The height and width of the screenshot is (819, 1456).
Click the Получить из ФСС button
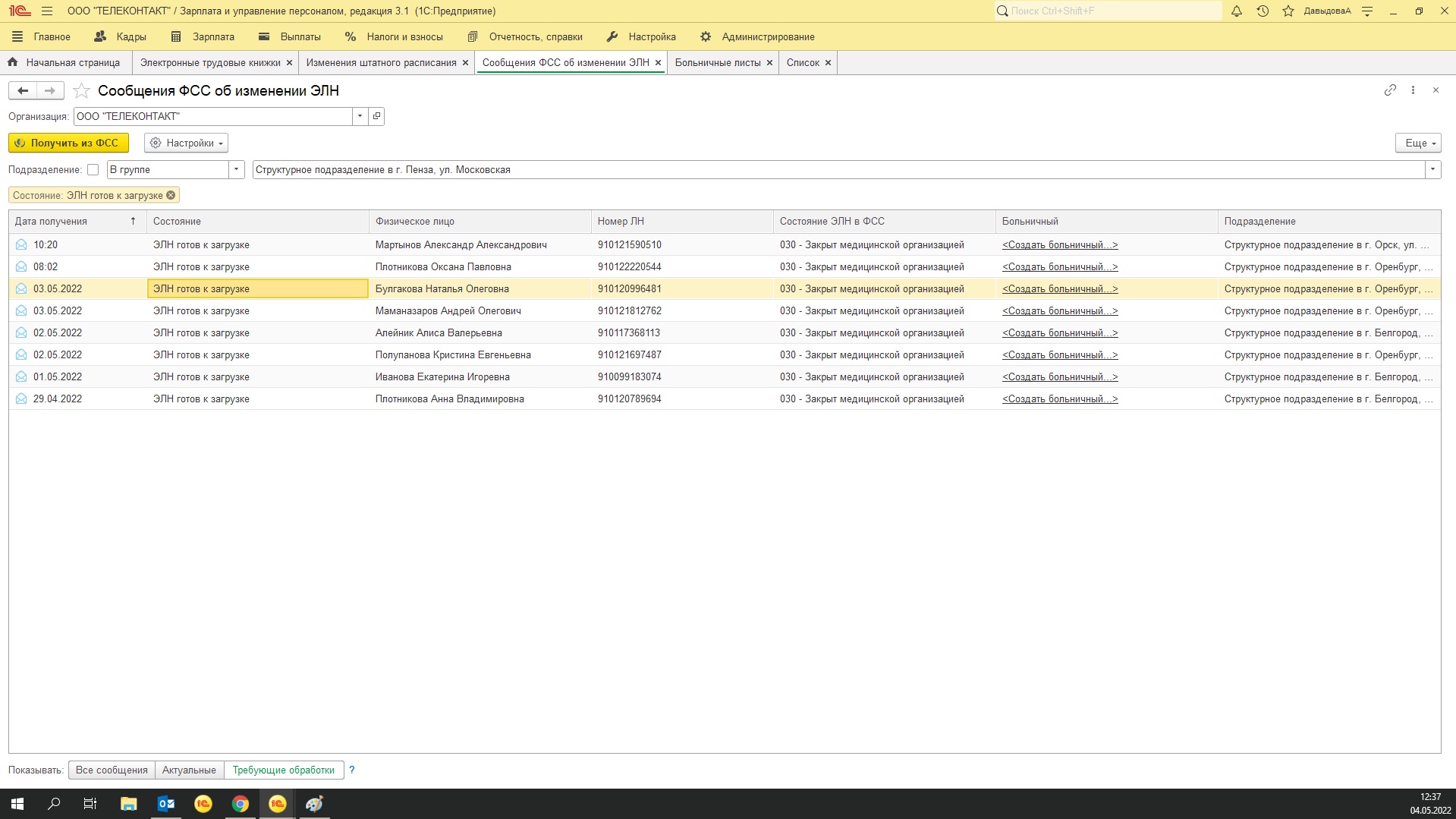pos(68,143)
